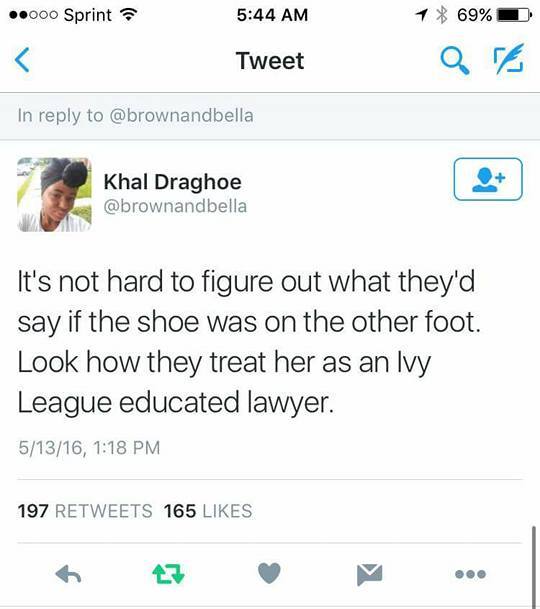Reply to this tweet with the arrow icon
540x609 pixels.
(68, 574)
